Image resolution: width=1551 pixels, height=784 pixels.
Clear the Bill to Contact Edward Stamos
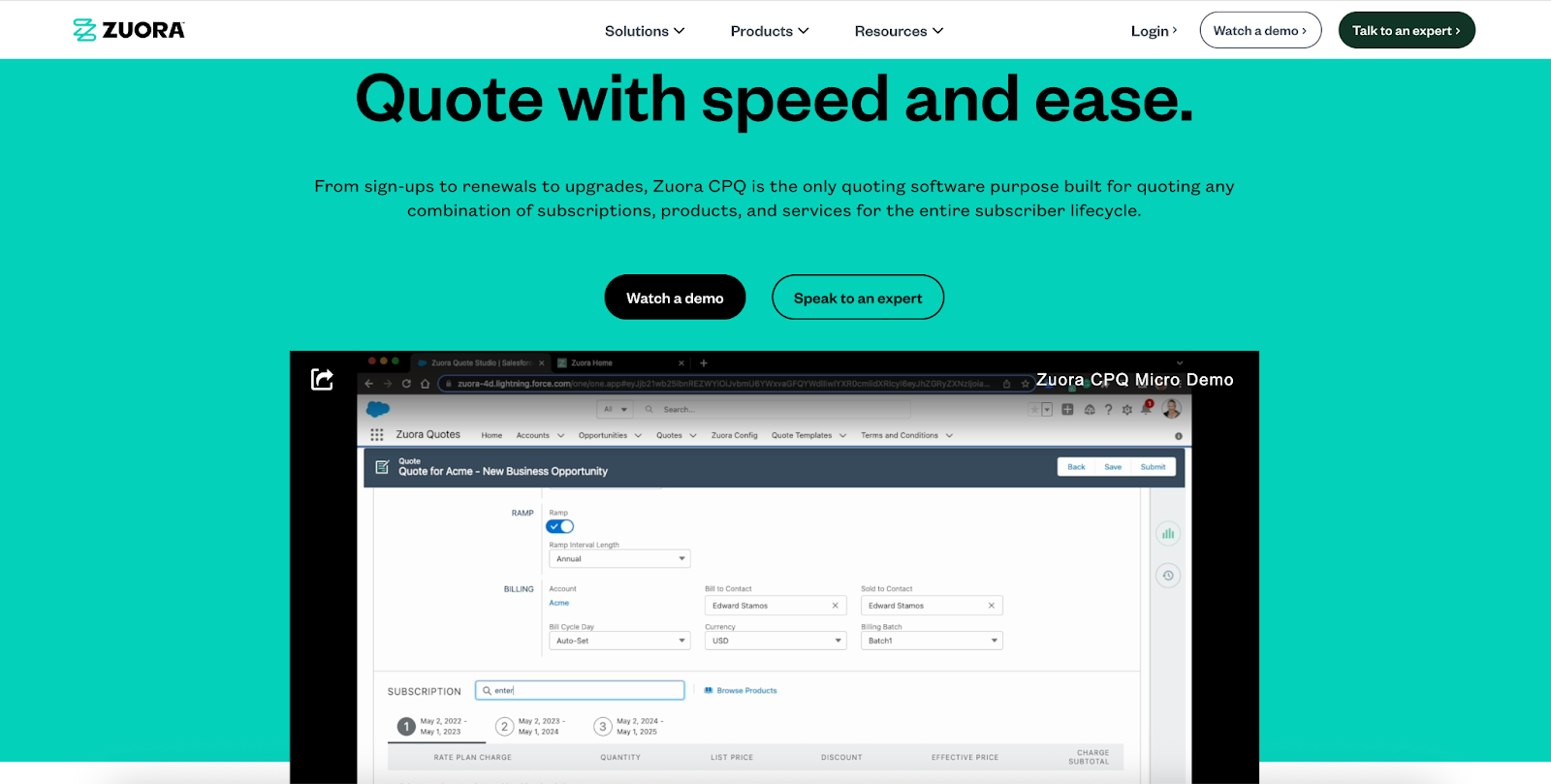(x=836, y=606)
